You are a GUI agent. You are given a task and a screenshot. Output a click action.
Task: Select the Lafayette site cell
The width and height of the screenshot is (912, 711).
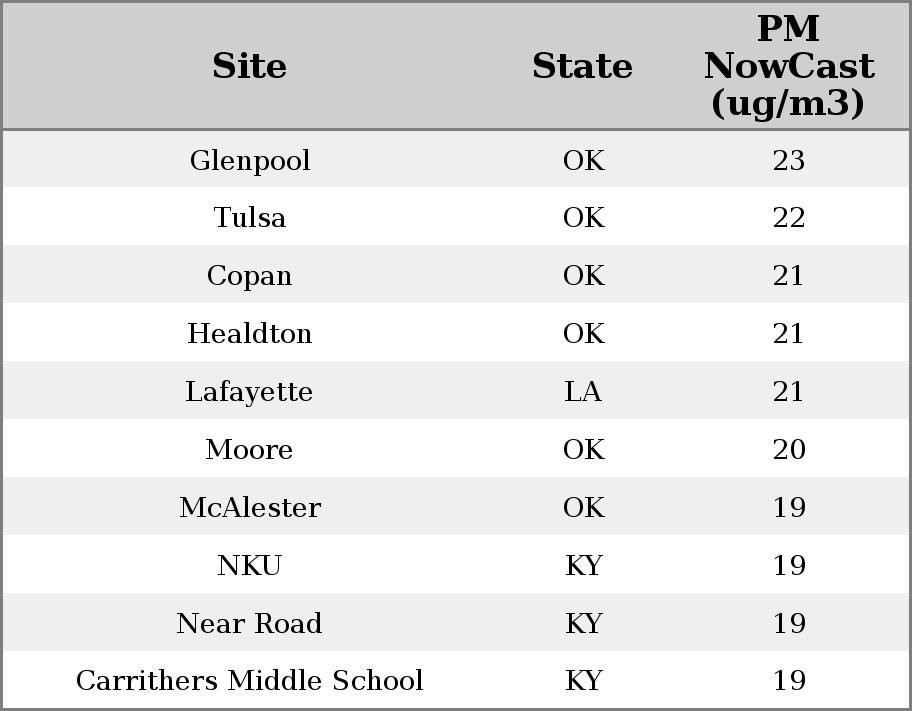[x=250, y=391]
